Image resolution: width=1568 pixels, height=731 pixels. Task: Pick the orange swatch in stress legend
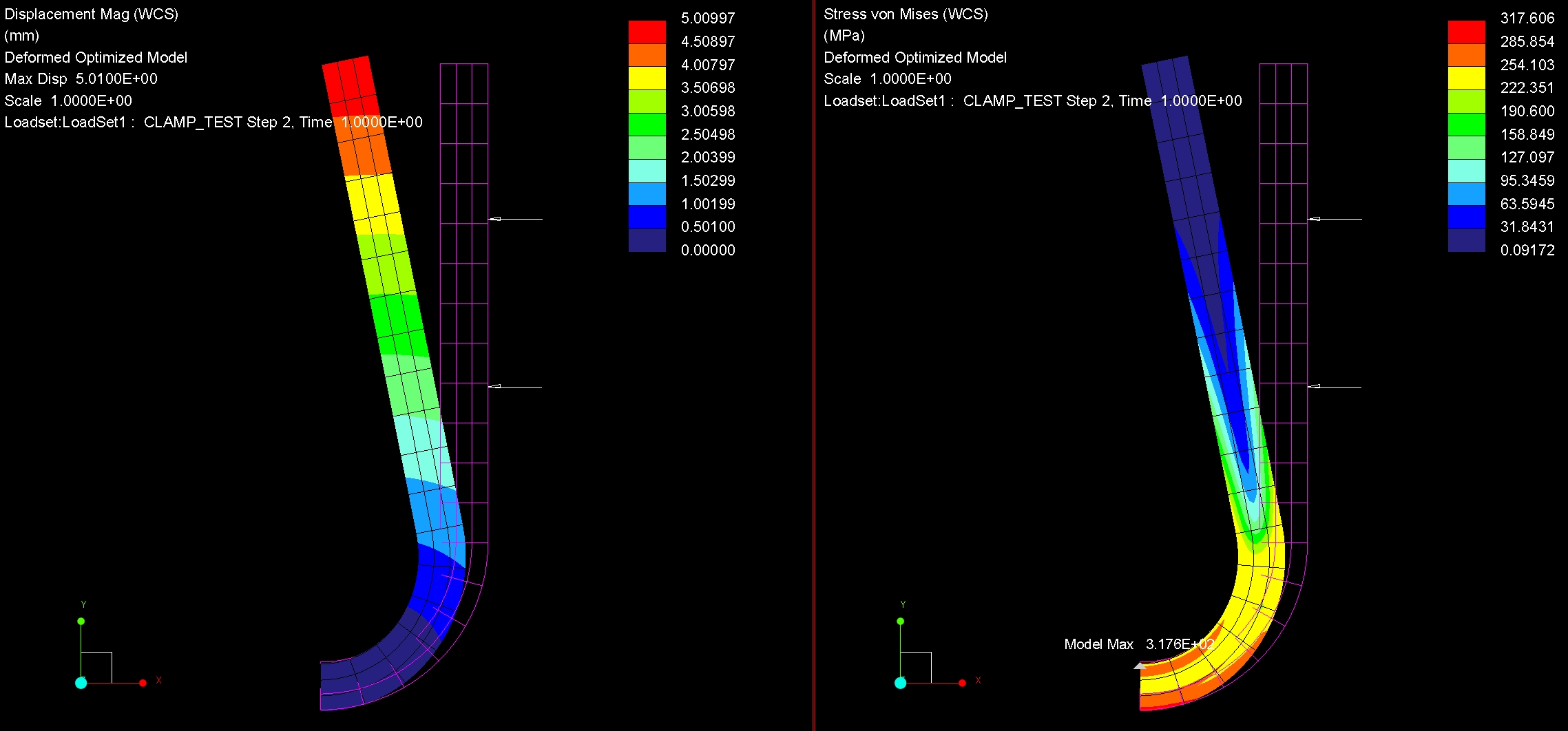click(x=1466, y=55)
